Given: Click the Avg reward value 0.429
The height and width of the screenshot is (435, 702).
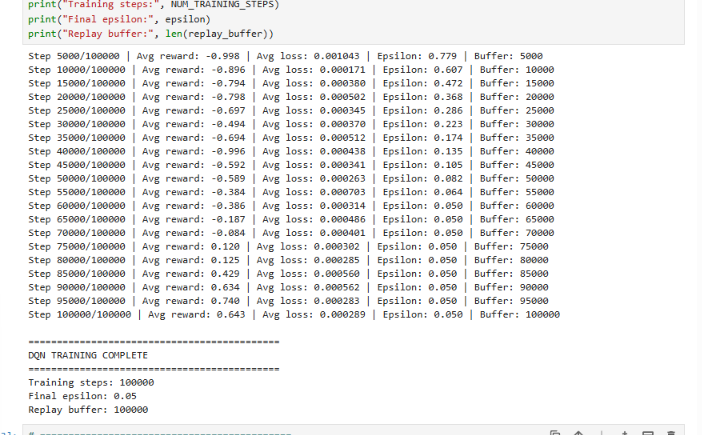Looking at the screenshot, I should (x=225, y=274).
